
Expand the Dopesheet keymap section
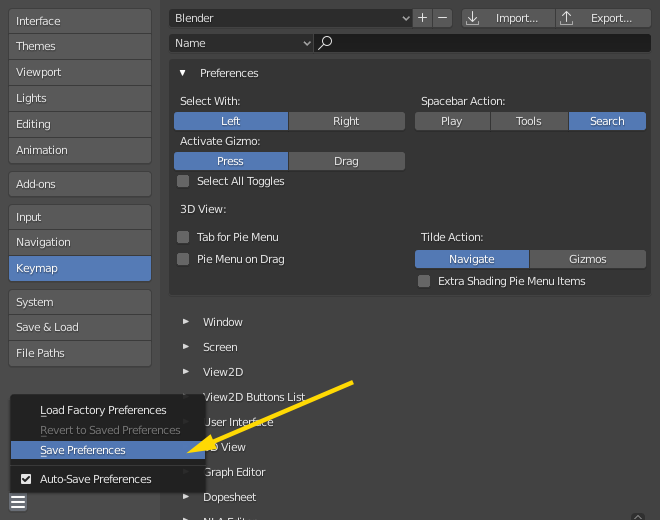[186, 497]
